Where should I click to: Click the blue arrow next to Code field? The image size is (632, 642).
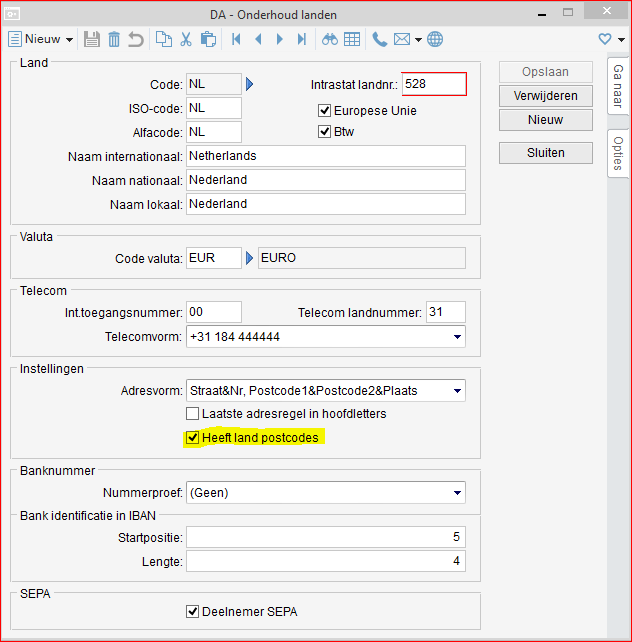(x=249, y=84)
